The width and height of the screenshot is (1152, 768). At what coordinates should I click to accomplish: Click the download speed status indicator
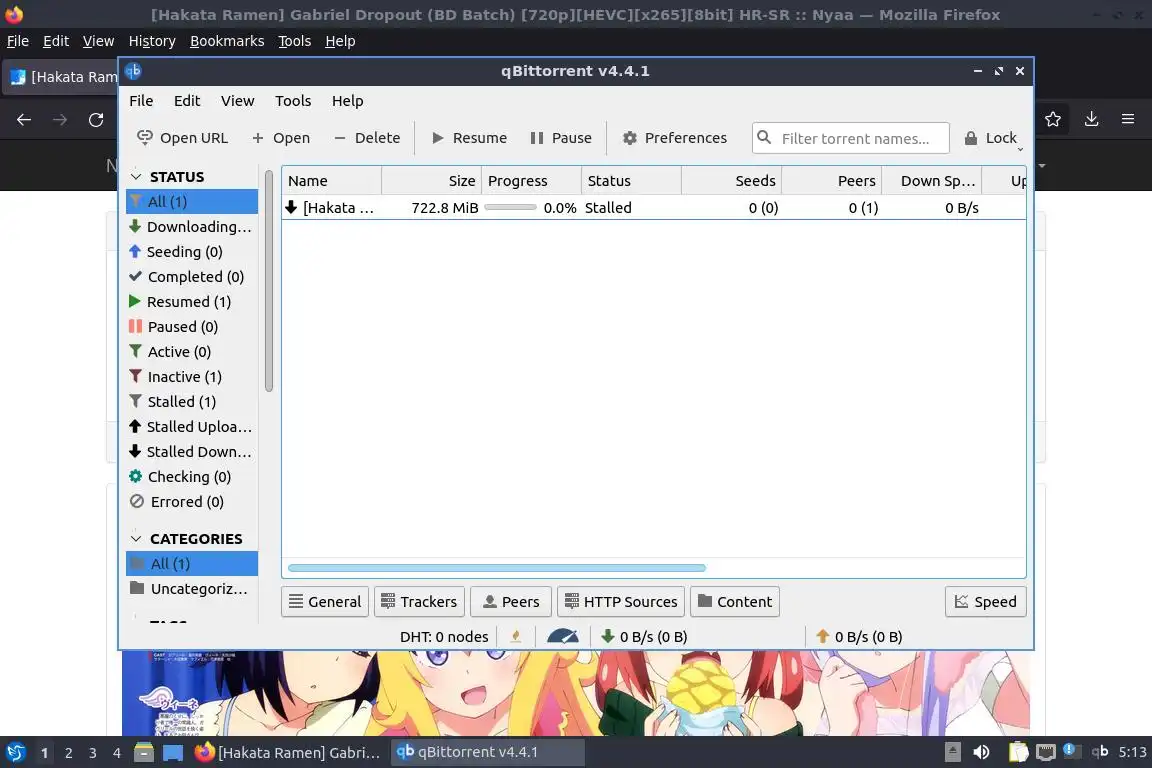tap(644, 636)
